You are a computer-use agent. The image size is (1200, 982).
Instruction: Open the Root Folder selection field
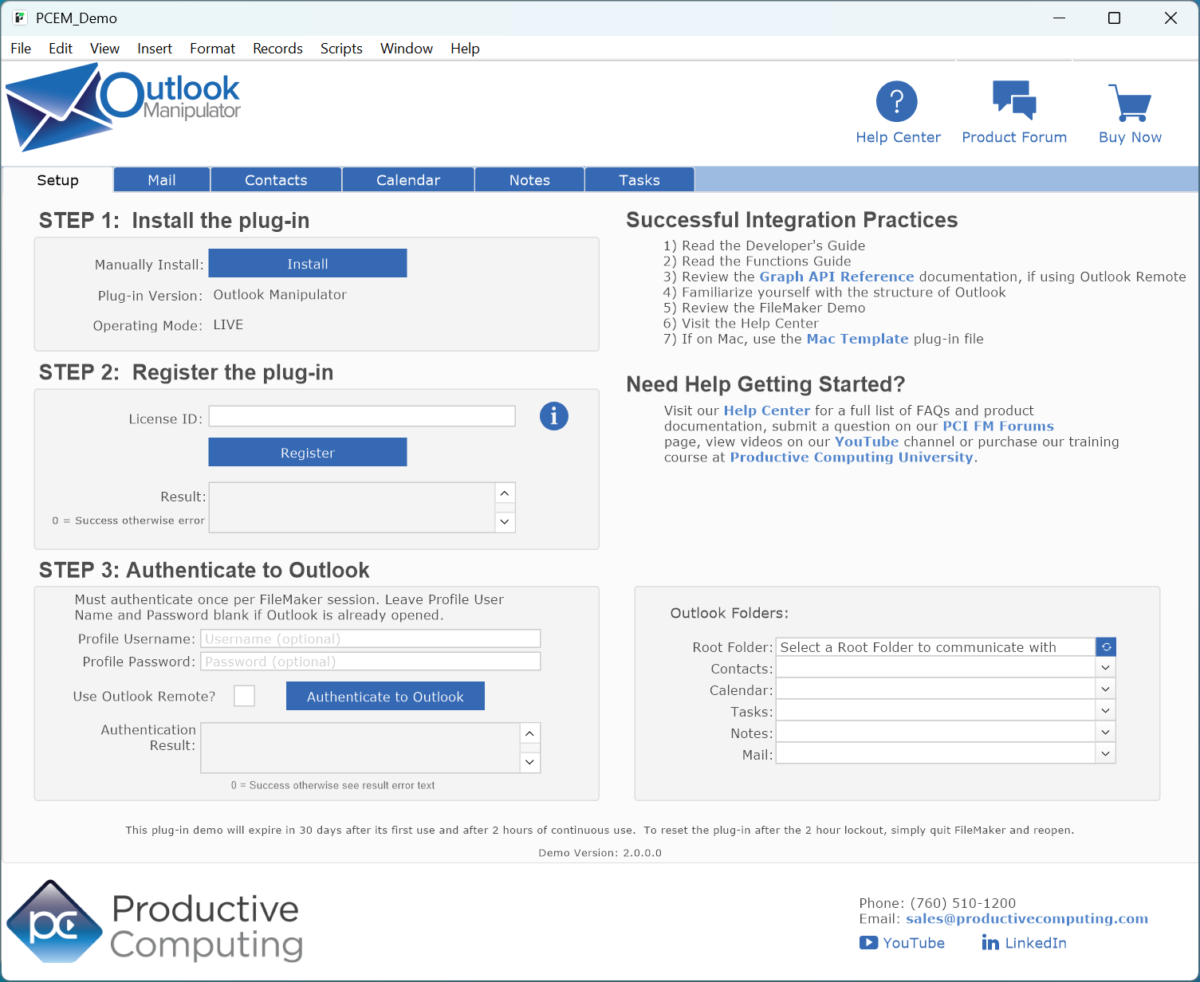pos(936,647)
